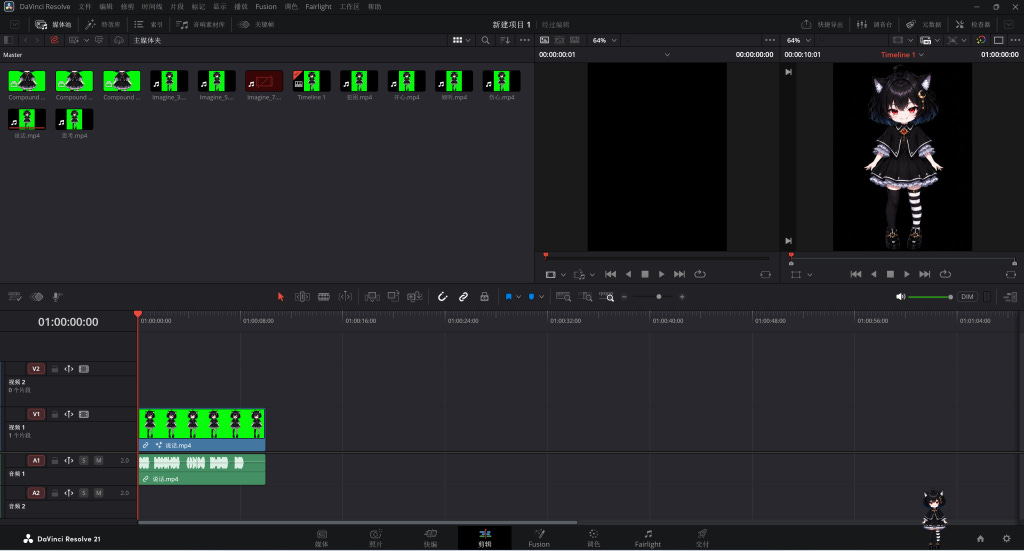The height and width of the screenshot is (551, 1024).
Task: Open the 调音台 Mixer panel
Action: pyautogui.click(x=874, y=24)
